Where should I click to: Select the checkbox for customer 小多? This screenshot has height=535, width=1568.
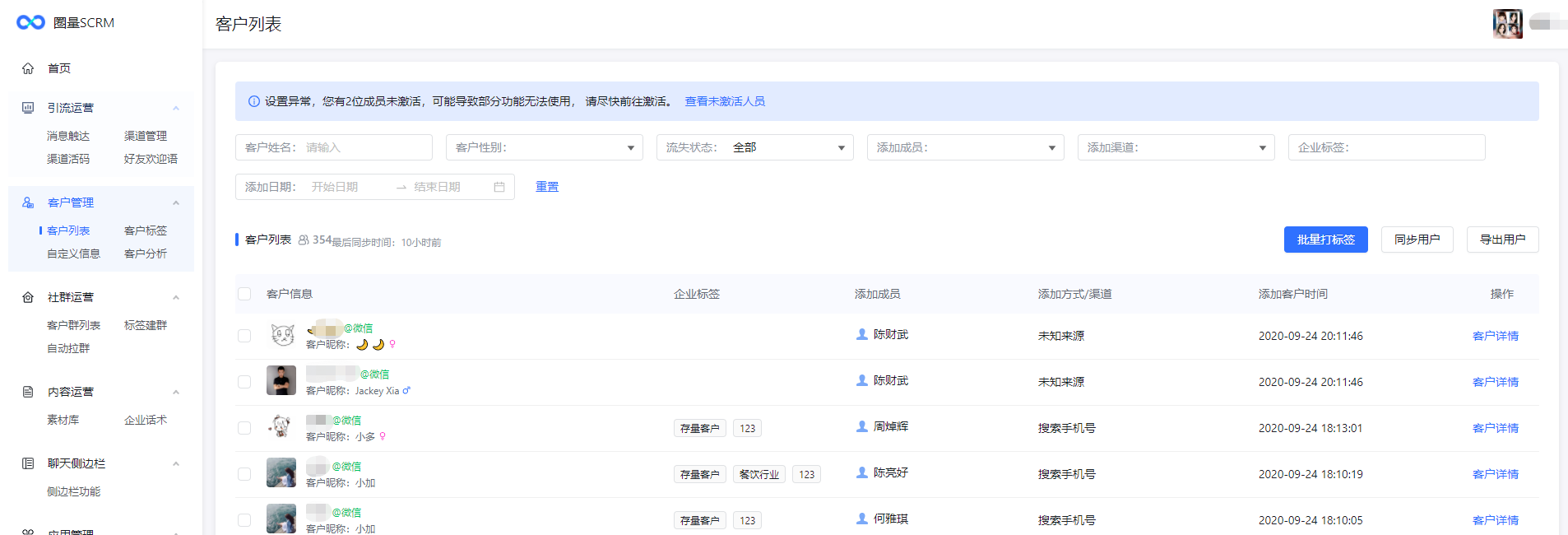click(x=244, y=428)
